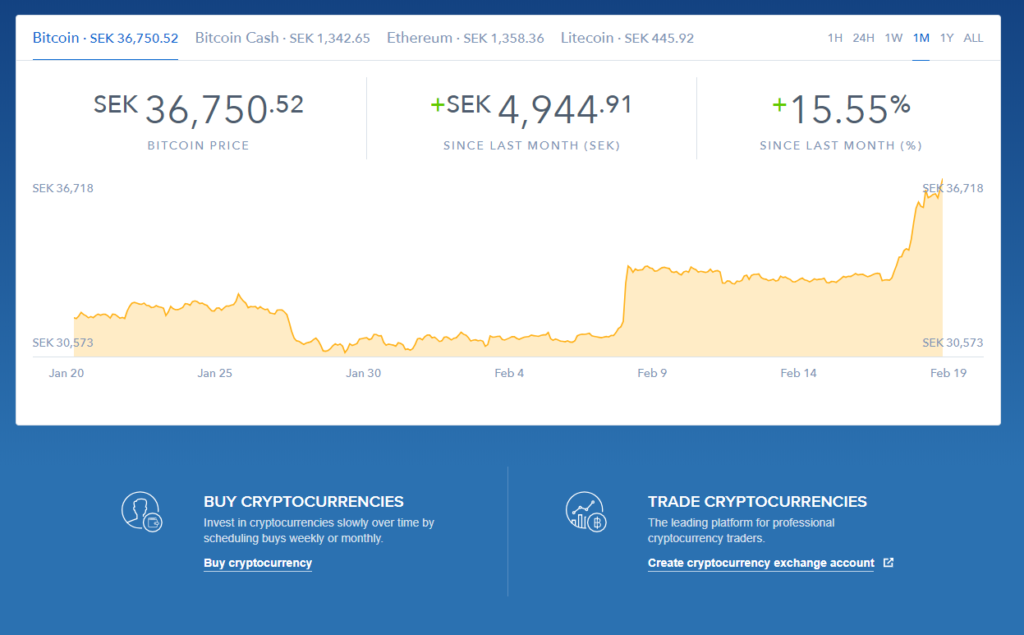
Task: Display ALL price history
Action: (x=973, y=37)
